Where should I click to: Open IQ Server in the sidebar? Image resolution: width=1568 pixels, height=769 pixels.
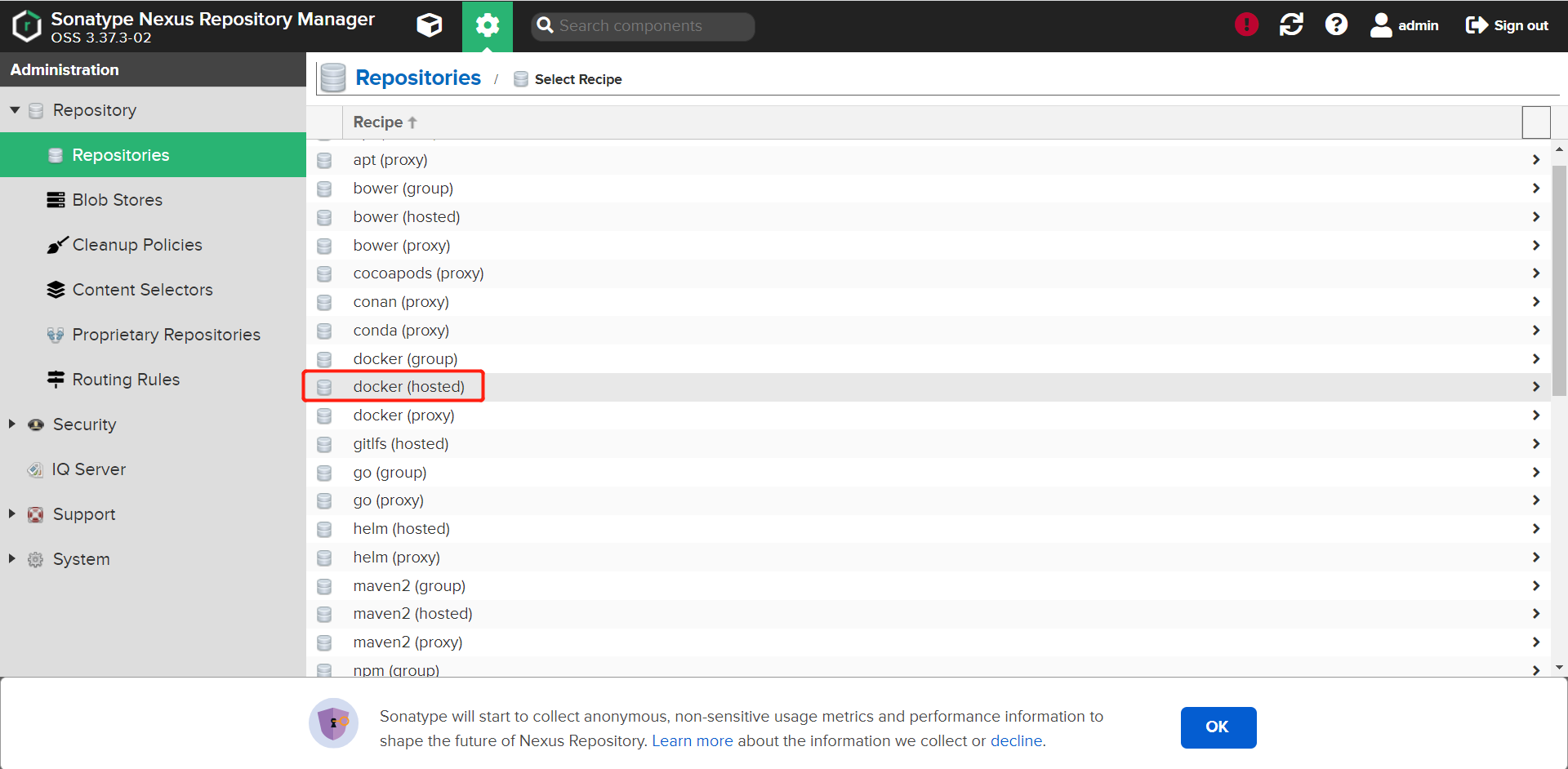pyautogui.click(x=153, y=469)
